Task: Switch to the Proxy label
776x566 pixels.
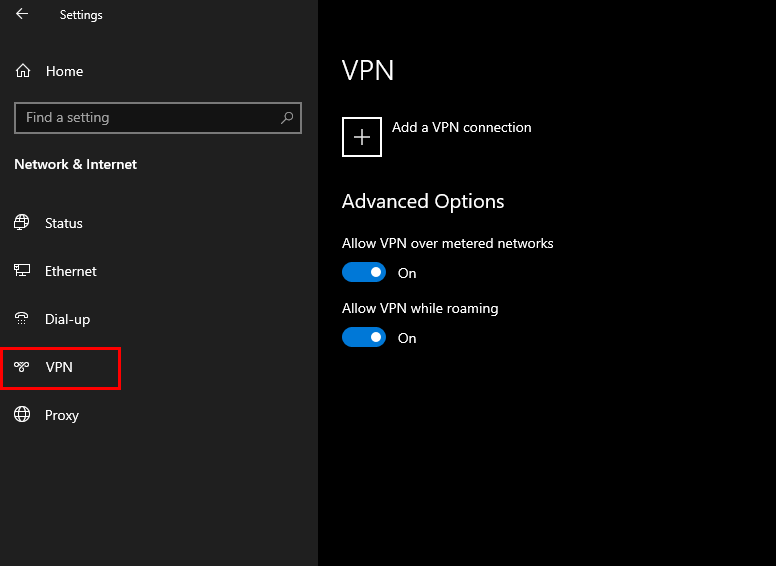Action: tap(62, 415)
